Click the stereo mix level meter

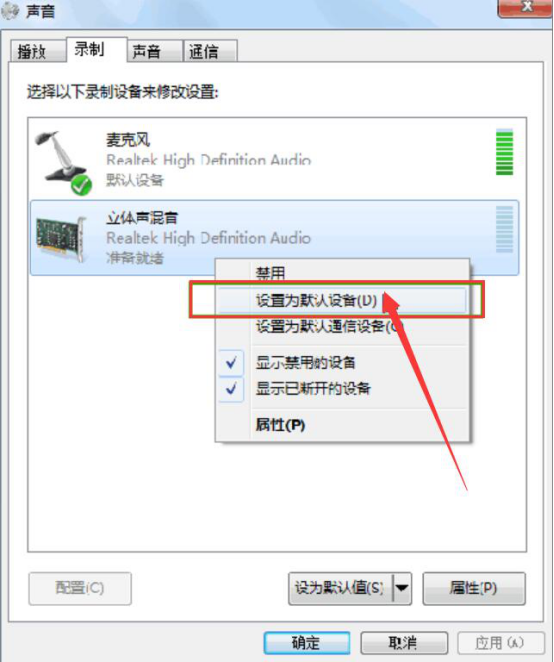pos(504,229)
